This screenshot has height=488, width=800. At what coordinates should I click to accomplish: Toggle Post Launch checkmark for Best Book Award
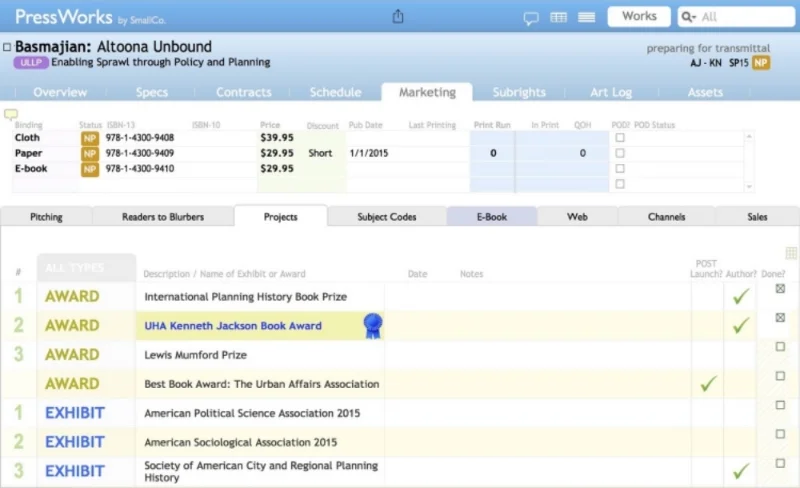click(708, 384)
